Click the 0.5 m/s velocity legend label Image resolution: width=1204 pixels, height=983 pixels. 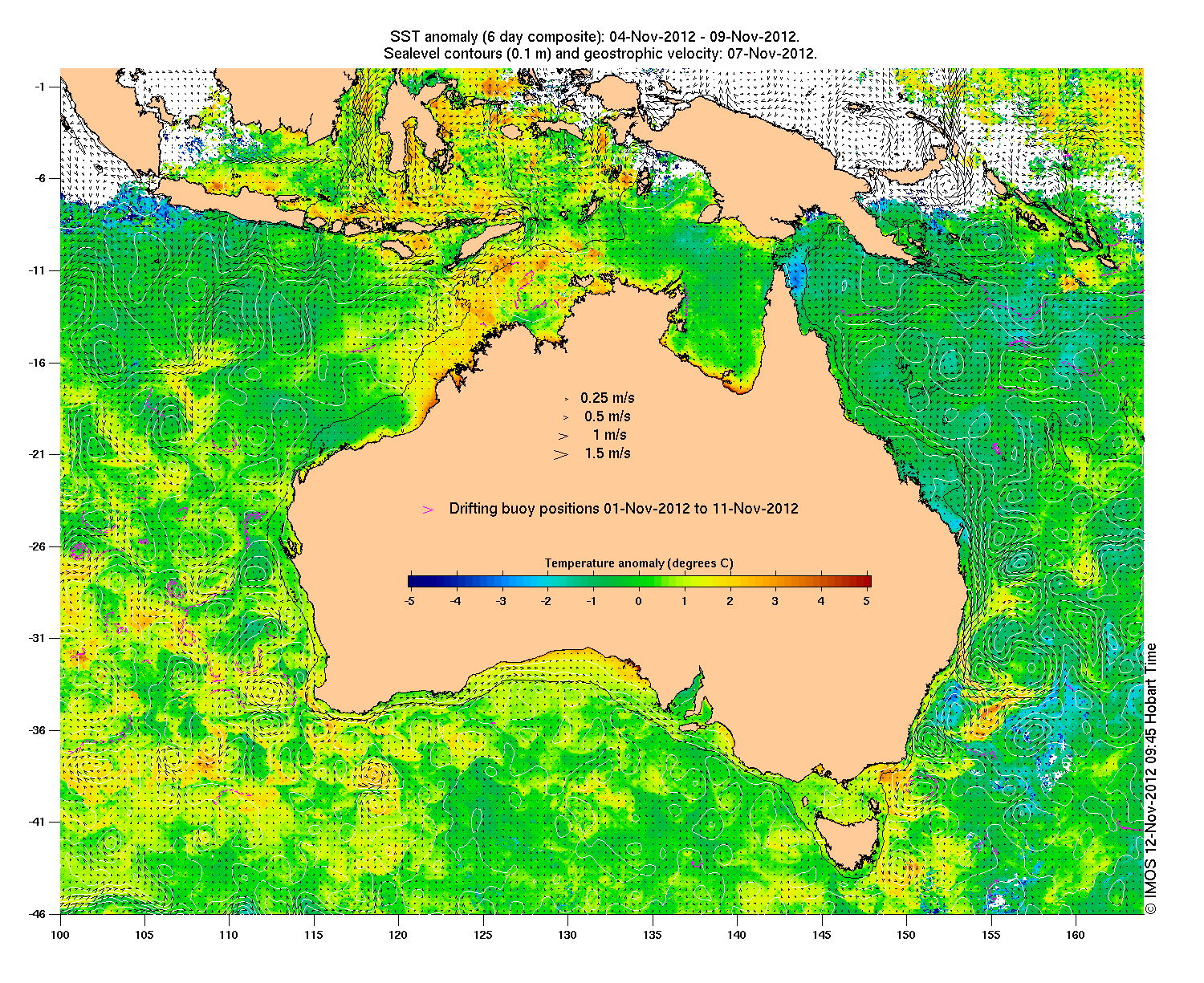608,416
